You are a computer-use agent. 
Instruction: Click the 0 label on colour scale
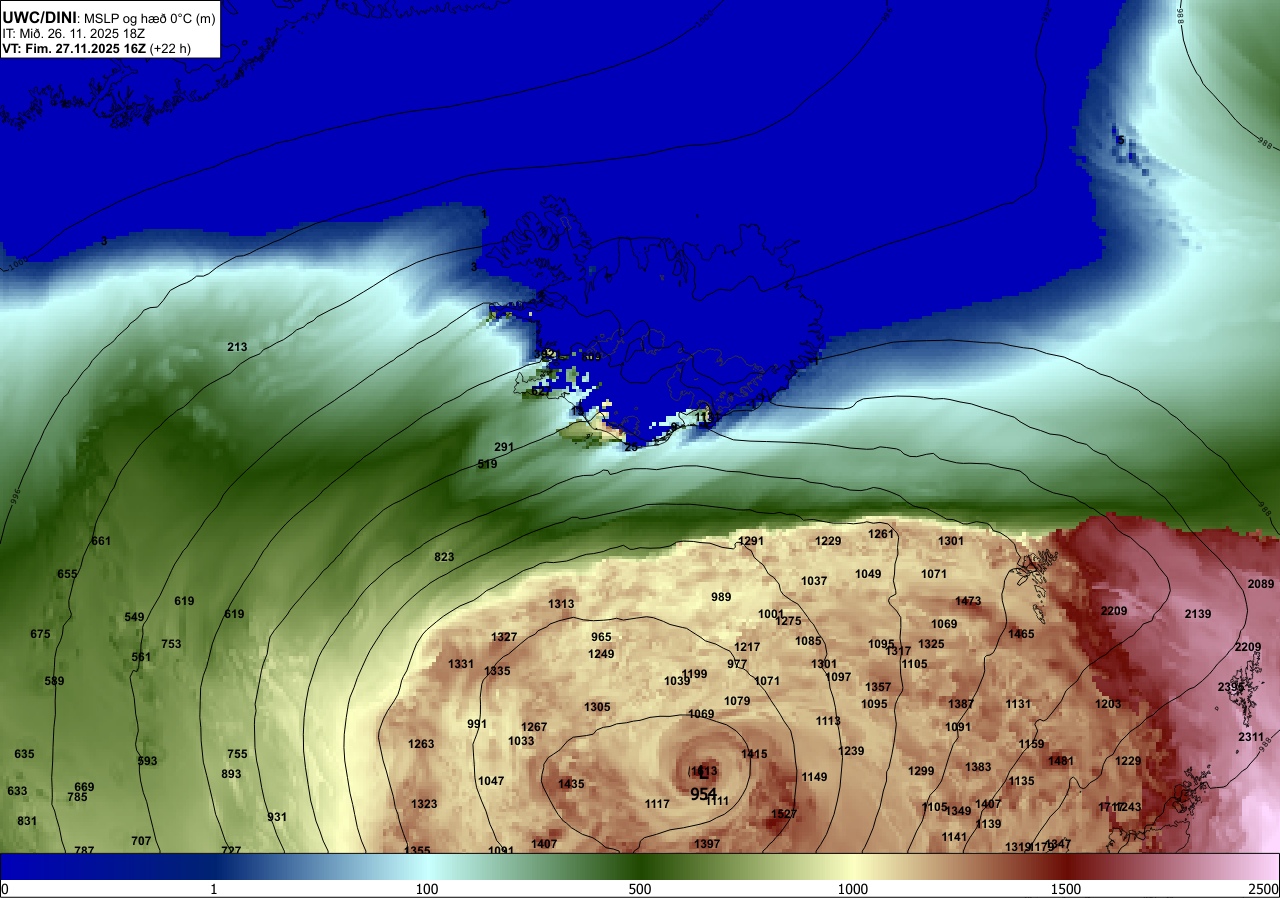pos(5,889)
